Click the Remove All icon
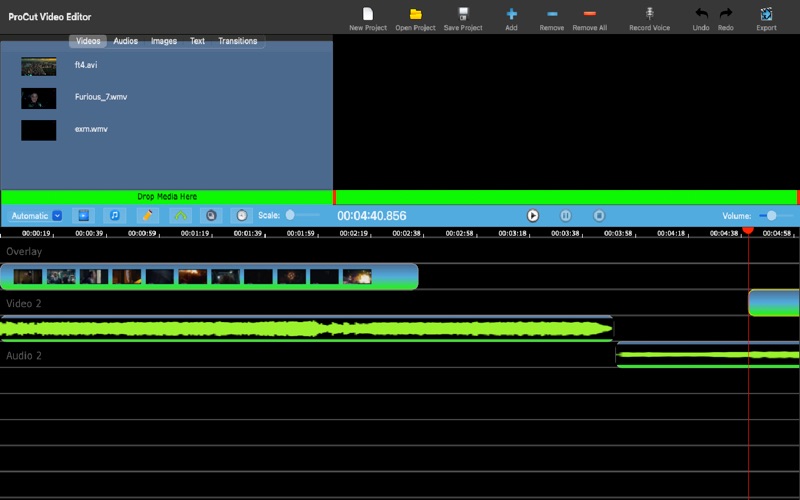800x500 pixels. pos(589,14)
